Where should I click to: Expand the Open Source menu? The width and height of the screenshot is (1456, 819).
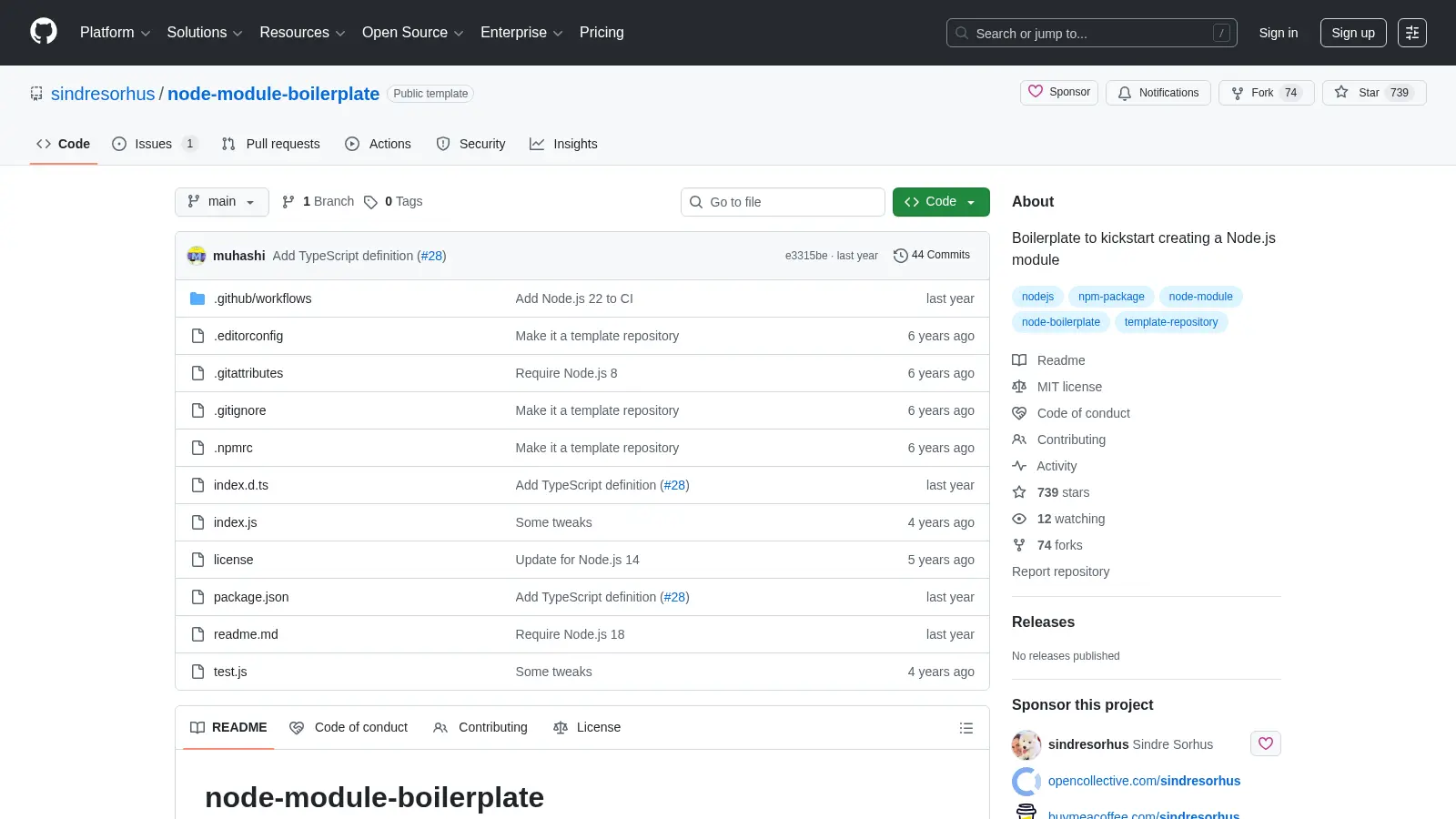coord(413,33)
